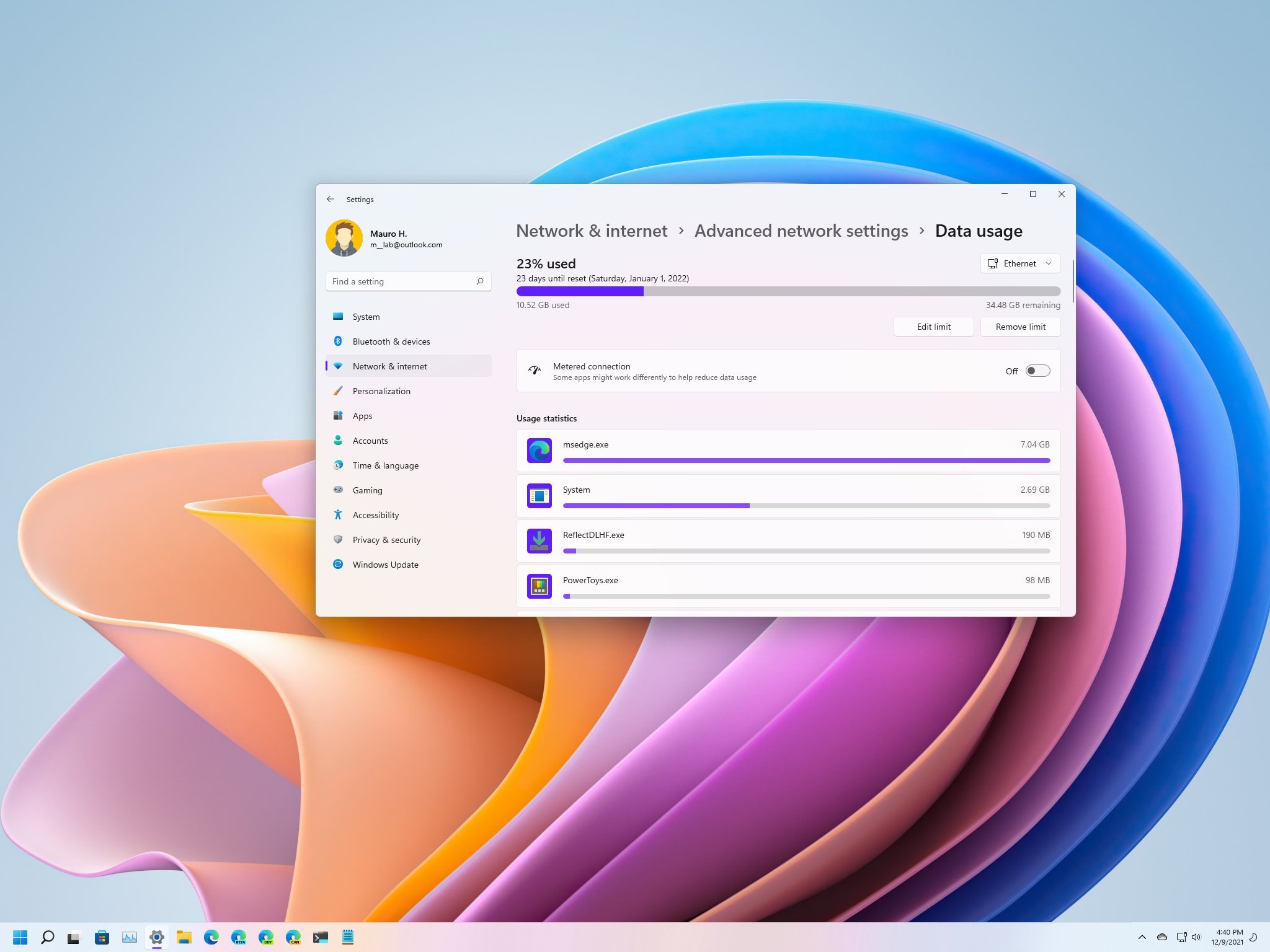This screenshot has width=1270, height=952.
Task: Show hidden system tray icons chevron
Action: point(1142,937)
